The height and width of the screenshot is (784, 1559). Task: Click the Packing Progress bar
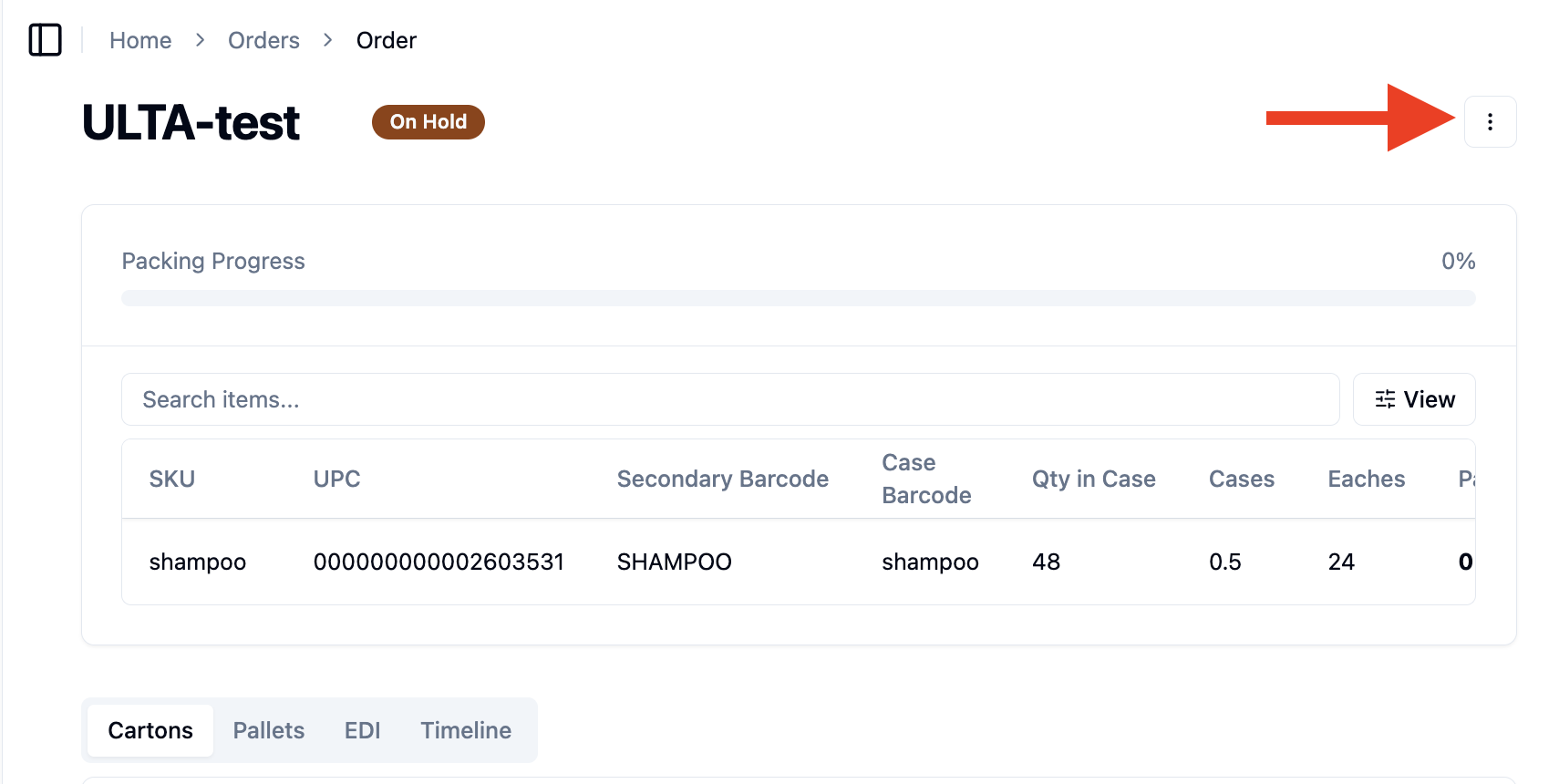point(799,298)
